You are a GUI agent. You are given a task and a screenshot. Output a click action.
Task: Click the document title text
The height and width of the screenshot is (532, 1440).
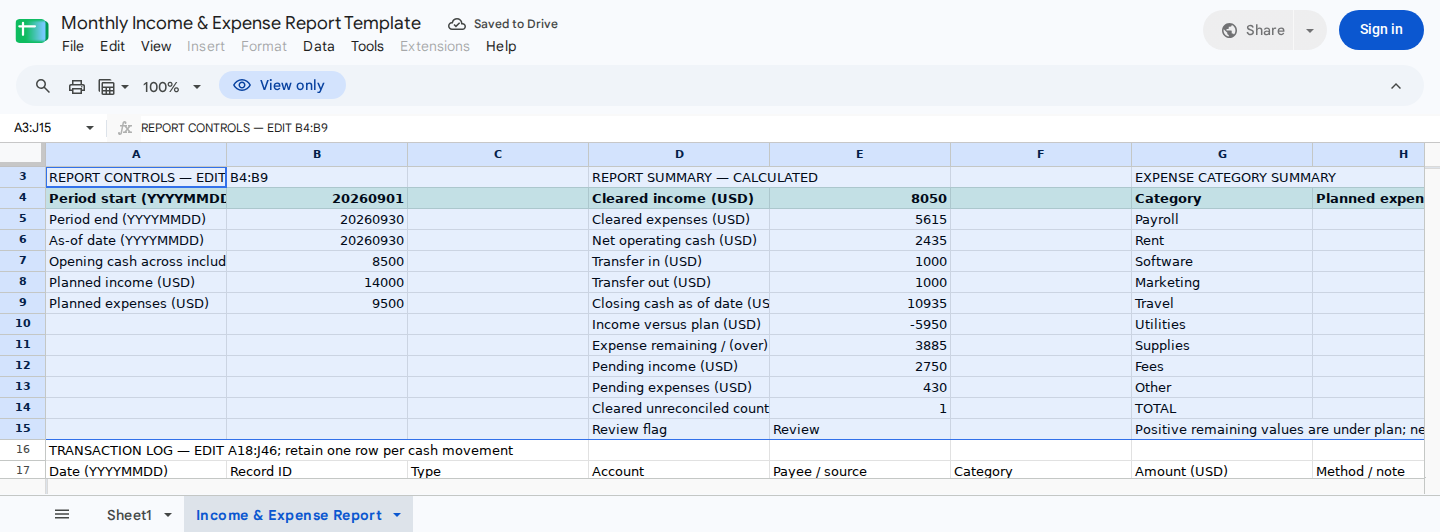click(x=241, y=23)
